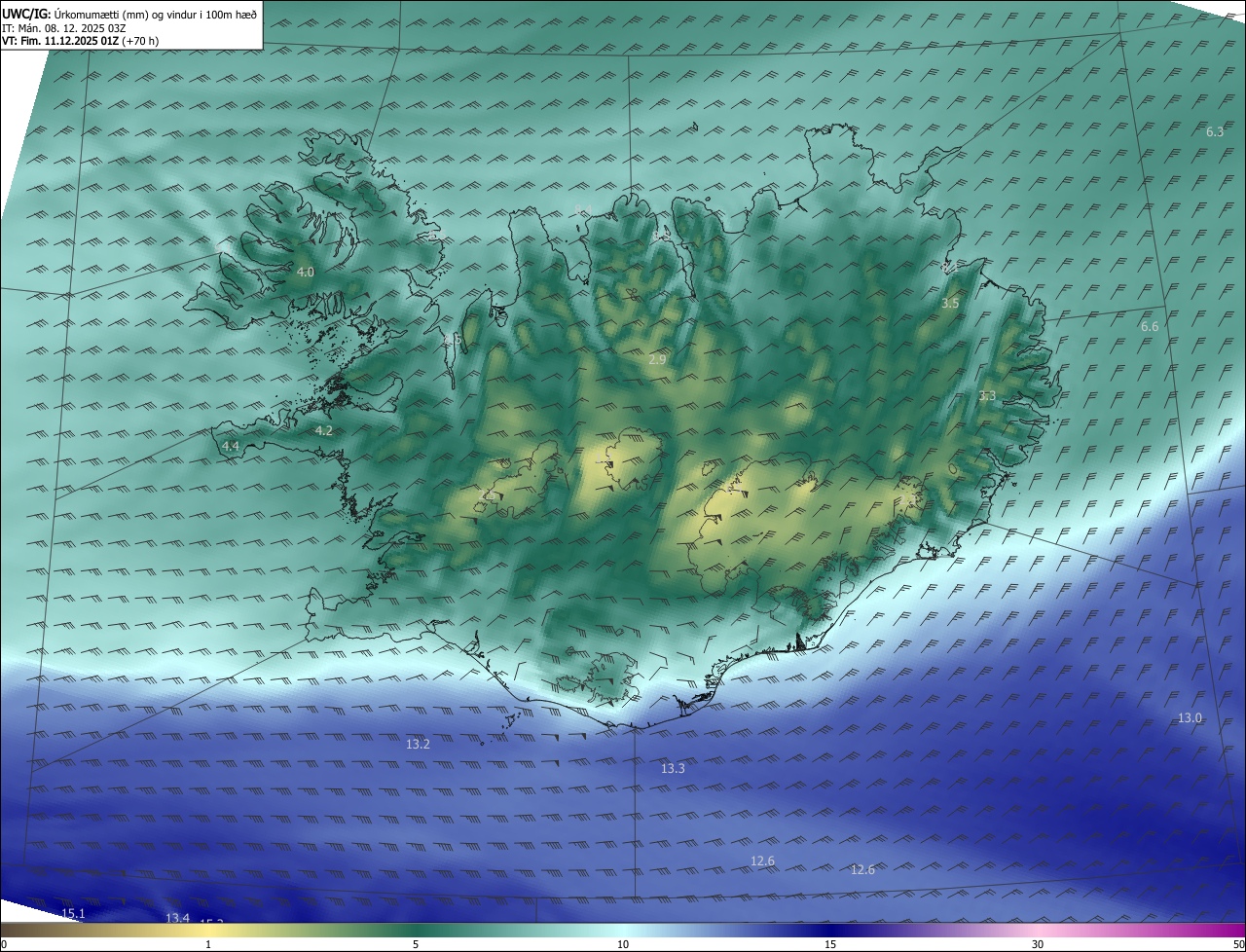Click the colorbar tick label 30

(x=1038, y=944)
